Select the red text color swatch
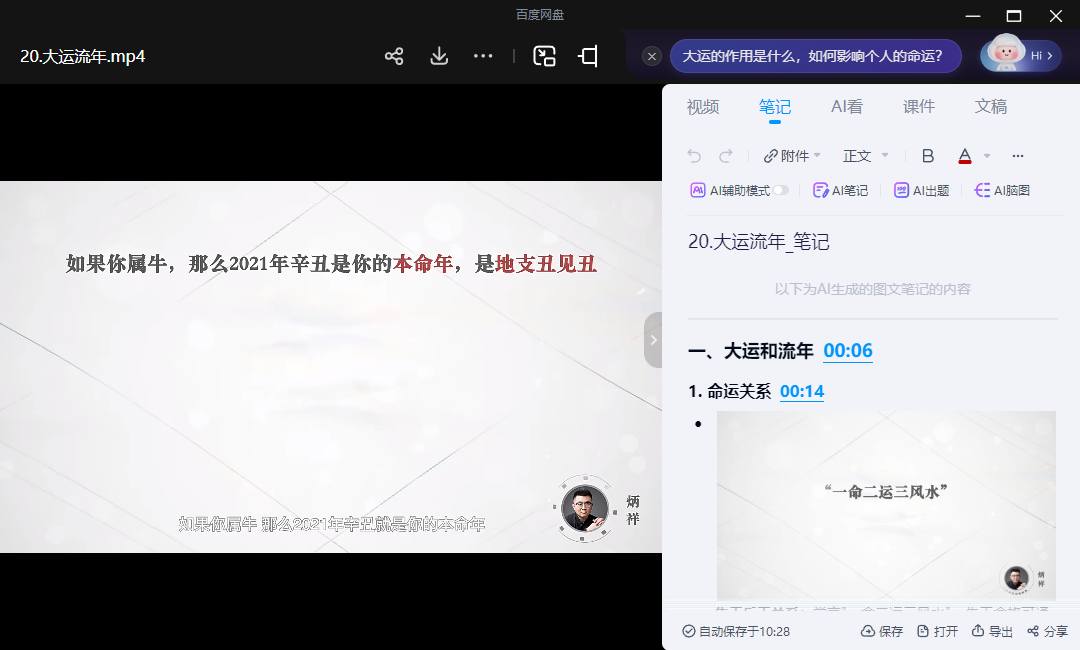The width and height of the screenshot is (1080, 650). tap(963, 162)
